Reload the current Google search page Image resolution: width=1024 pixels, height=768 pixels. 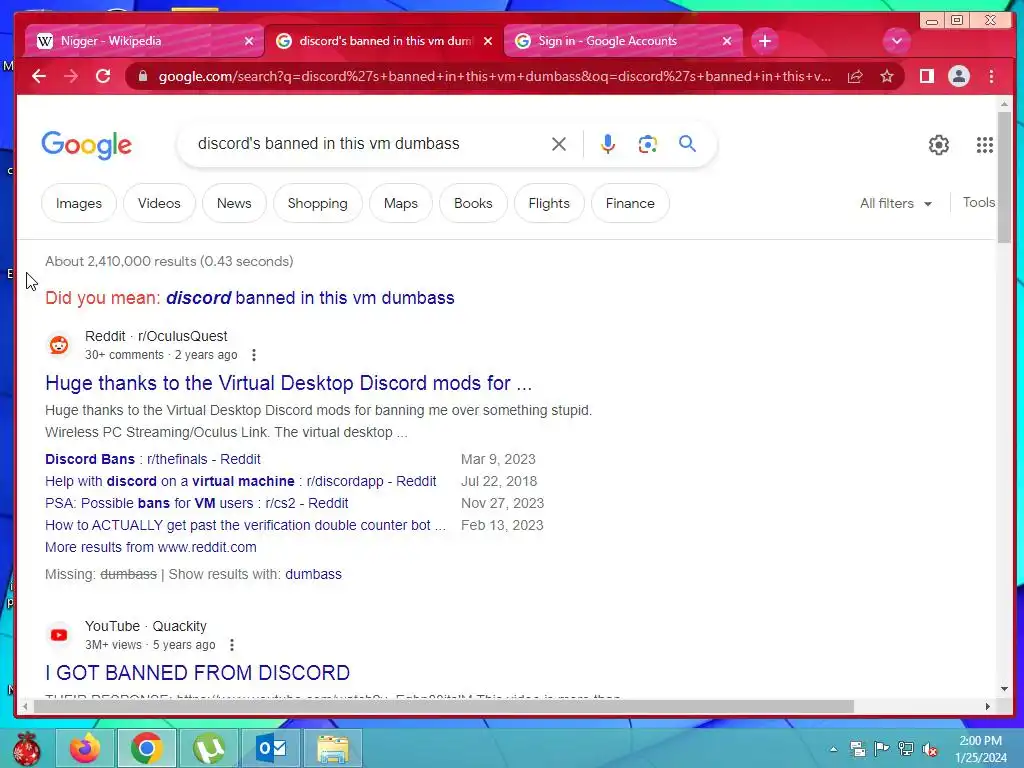103,76
